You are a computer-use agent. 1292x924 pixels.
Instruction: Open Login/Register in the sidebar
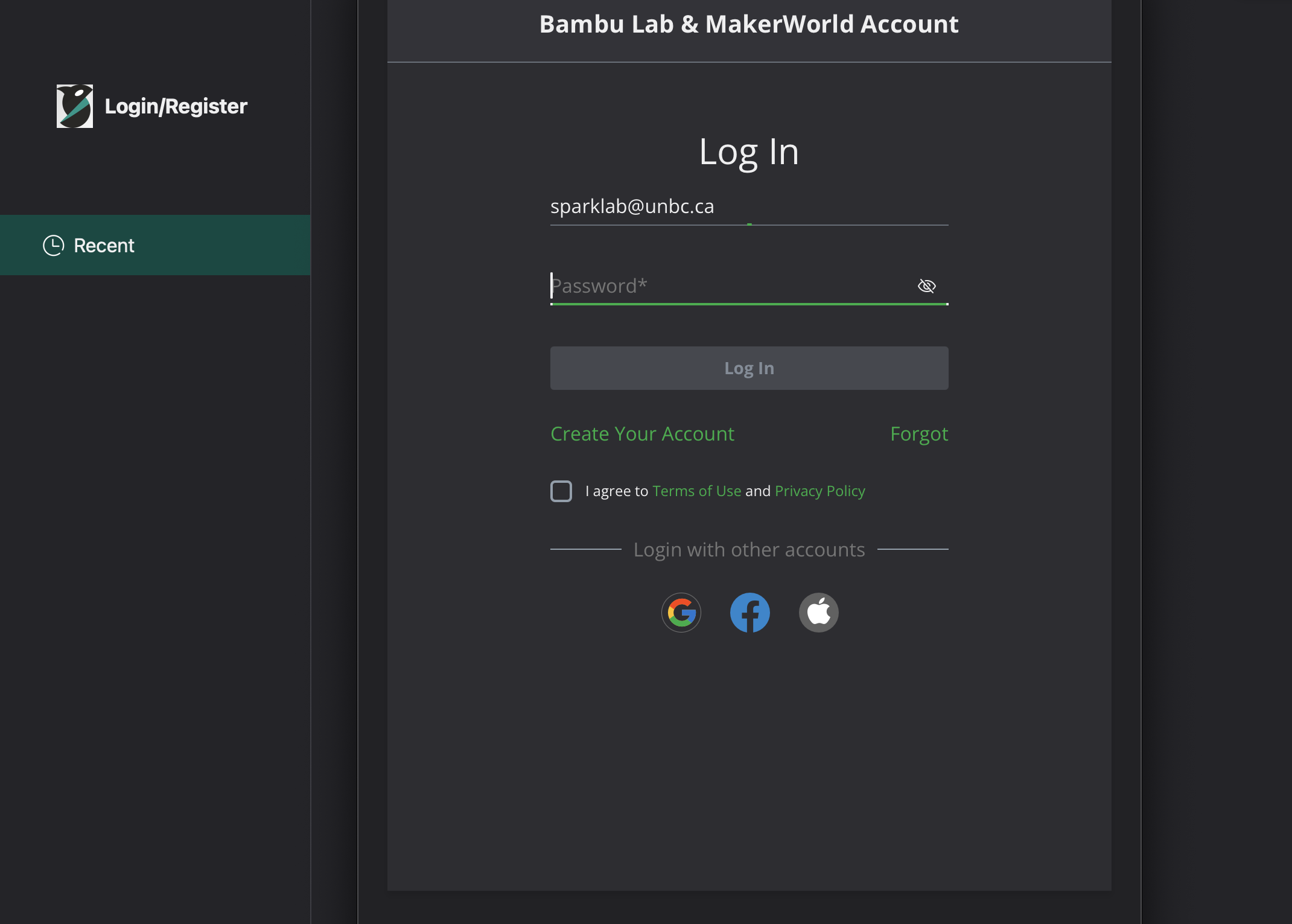[176, 107]
